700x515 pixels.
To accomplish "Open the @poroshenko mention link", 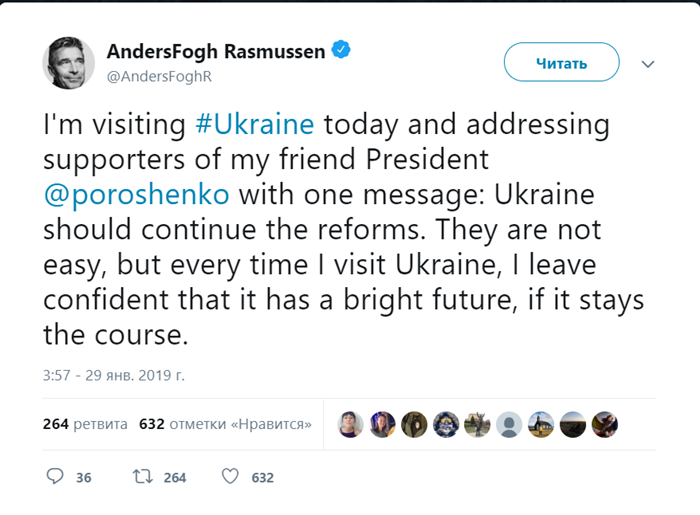I will click(x=137, y=195).
